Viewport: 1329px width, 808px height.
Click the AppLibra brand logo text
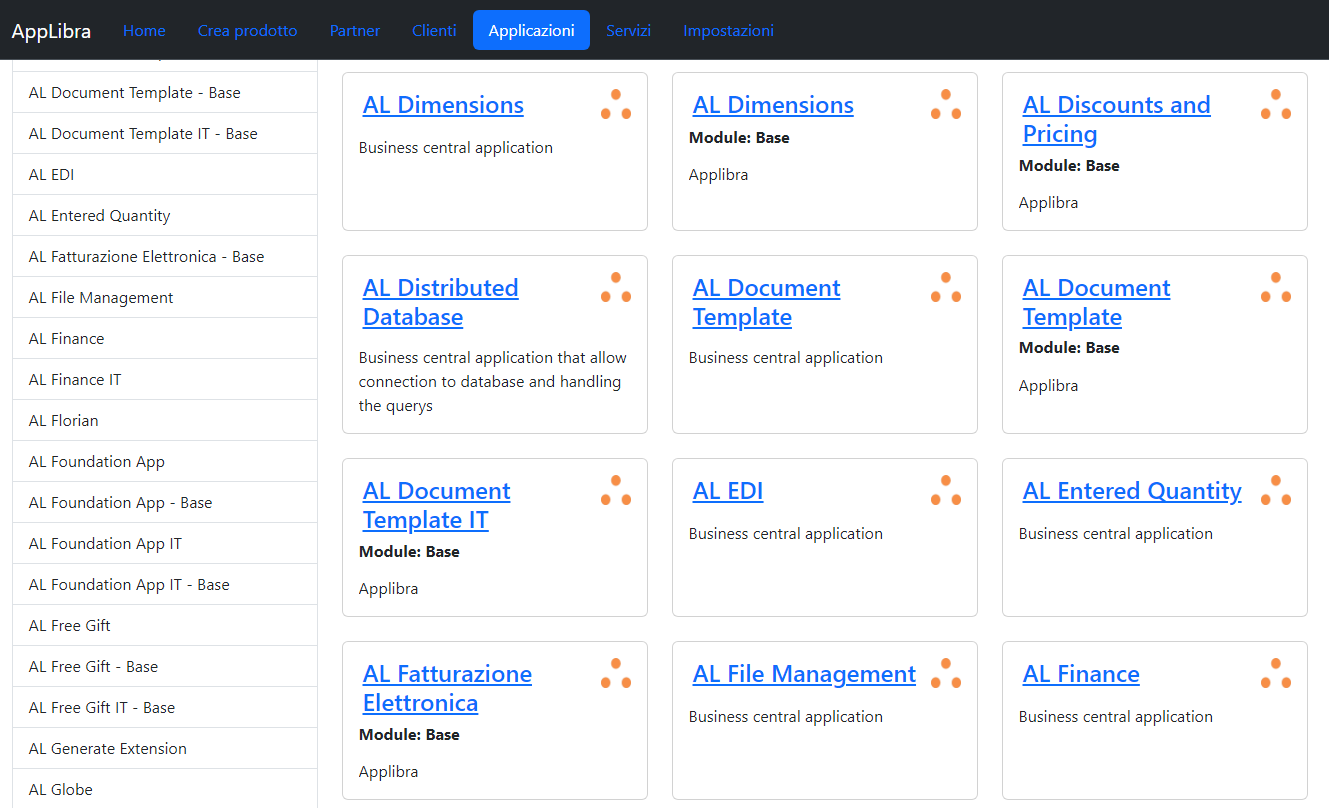click(51, 31)
